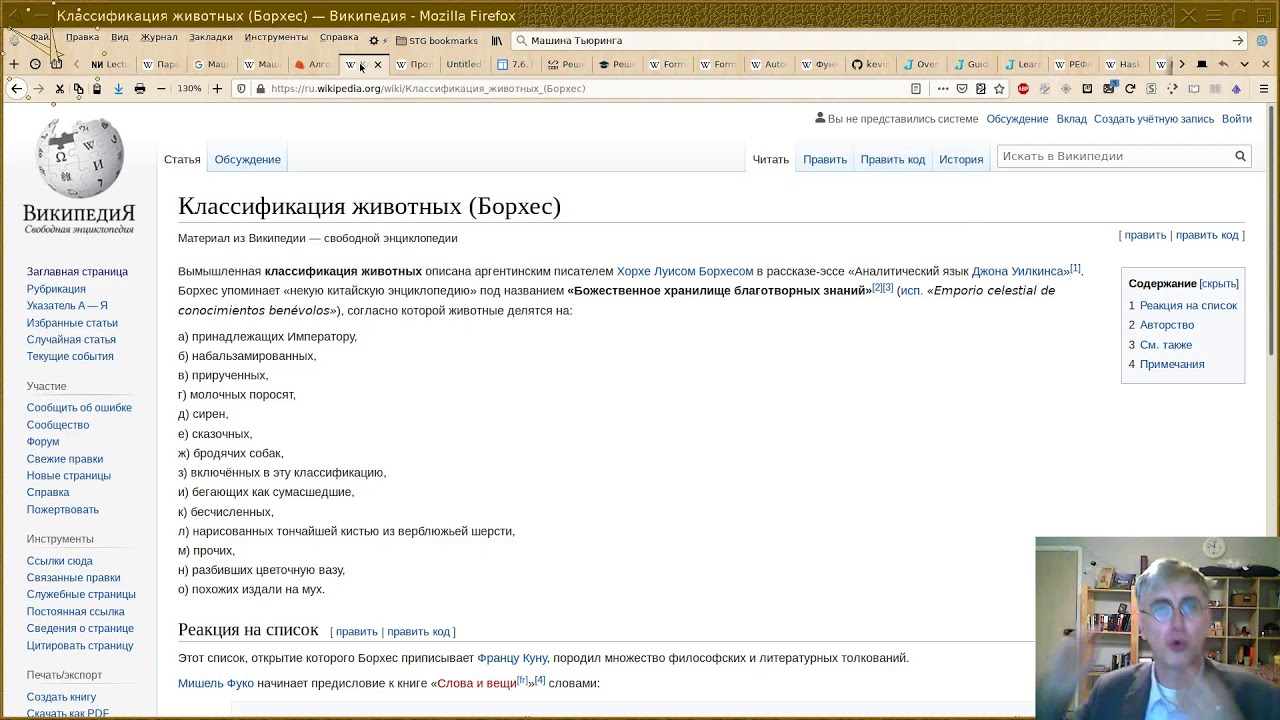This screenshot has height=720, width=1280.
Task: Open the Закладки menu
Action: coord(211,37)
